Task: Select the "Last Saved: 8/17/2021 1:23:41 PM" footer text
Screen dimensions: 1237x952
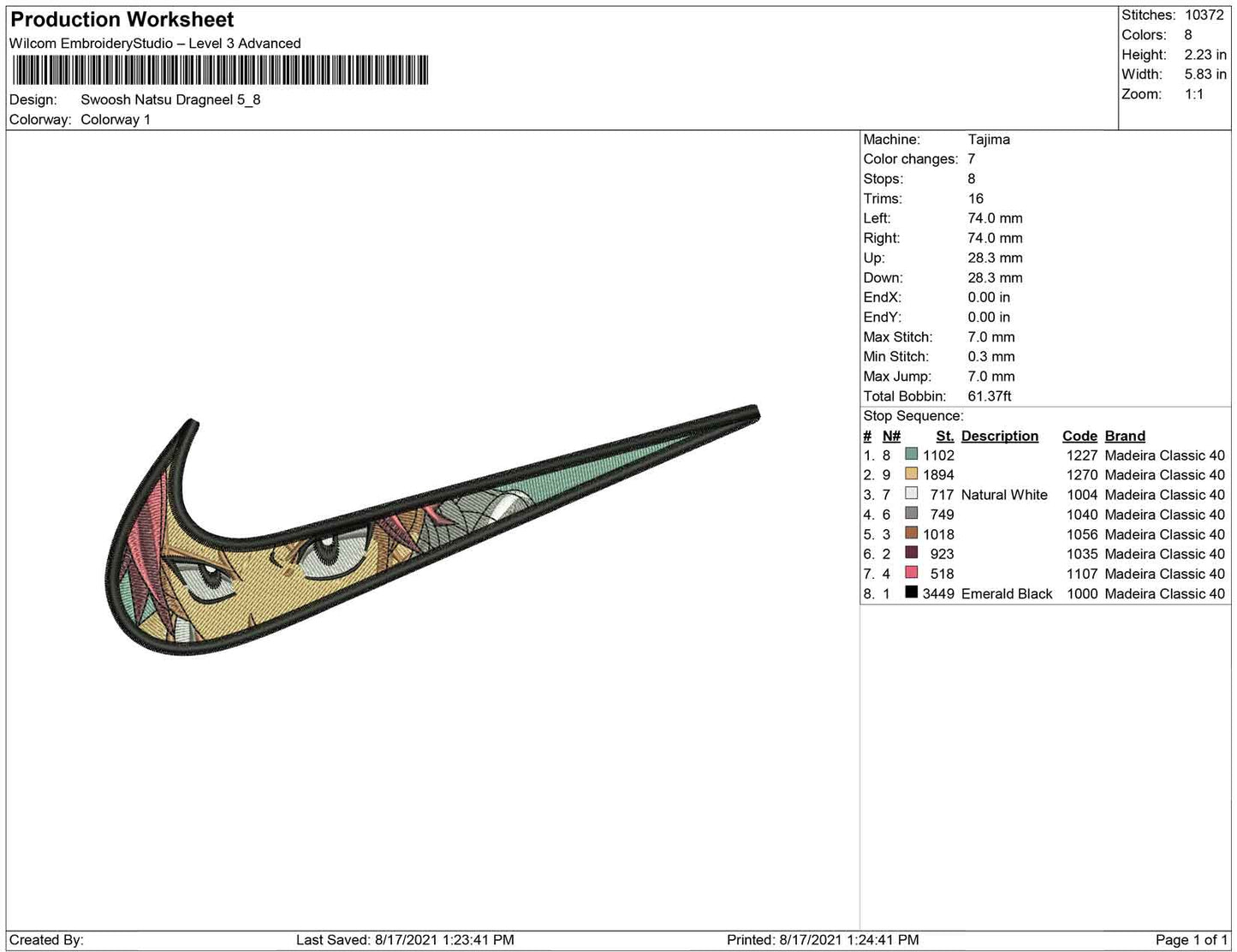Action: (x=405, y=940)
